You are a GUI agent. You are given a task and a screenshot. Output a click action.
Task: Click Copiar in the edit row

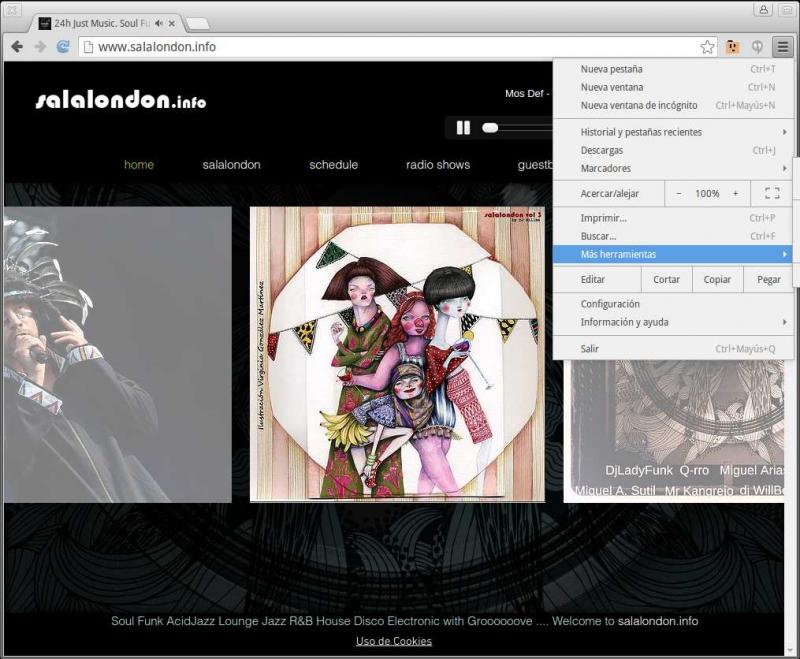pyautogui.click(x=717, y=280)
